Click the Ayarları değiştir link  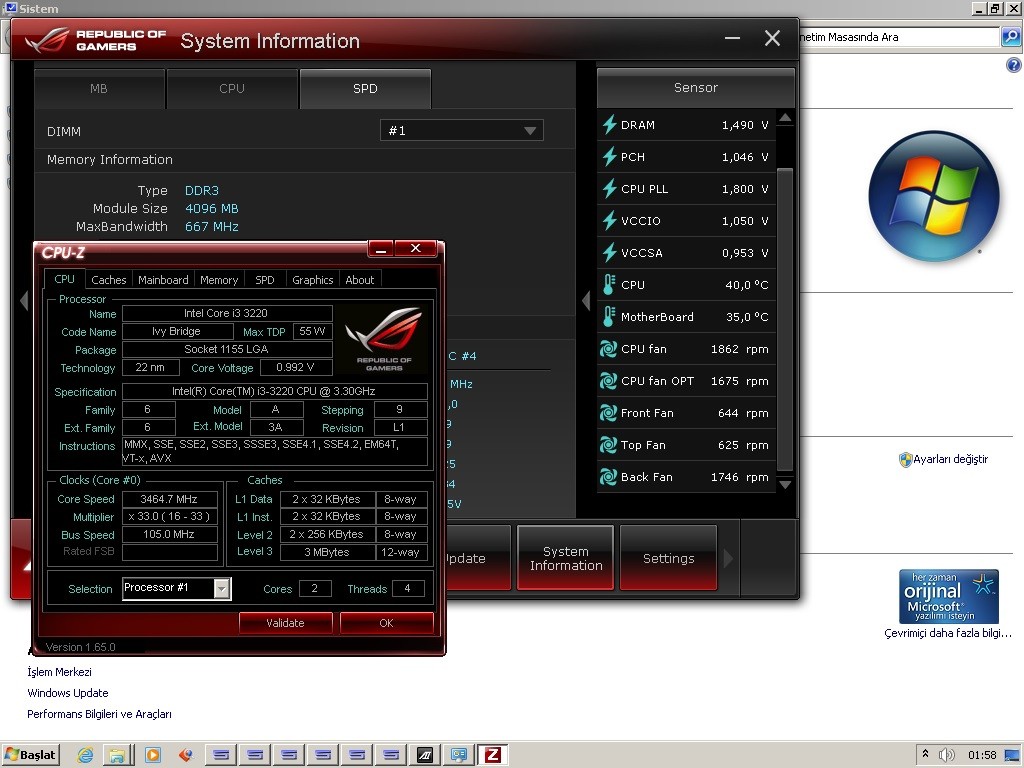pos(950,460)
